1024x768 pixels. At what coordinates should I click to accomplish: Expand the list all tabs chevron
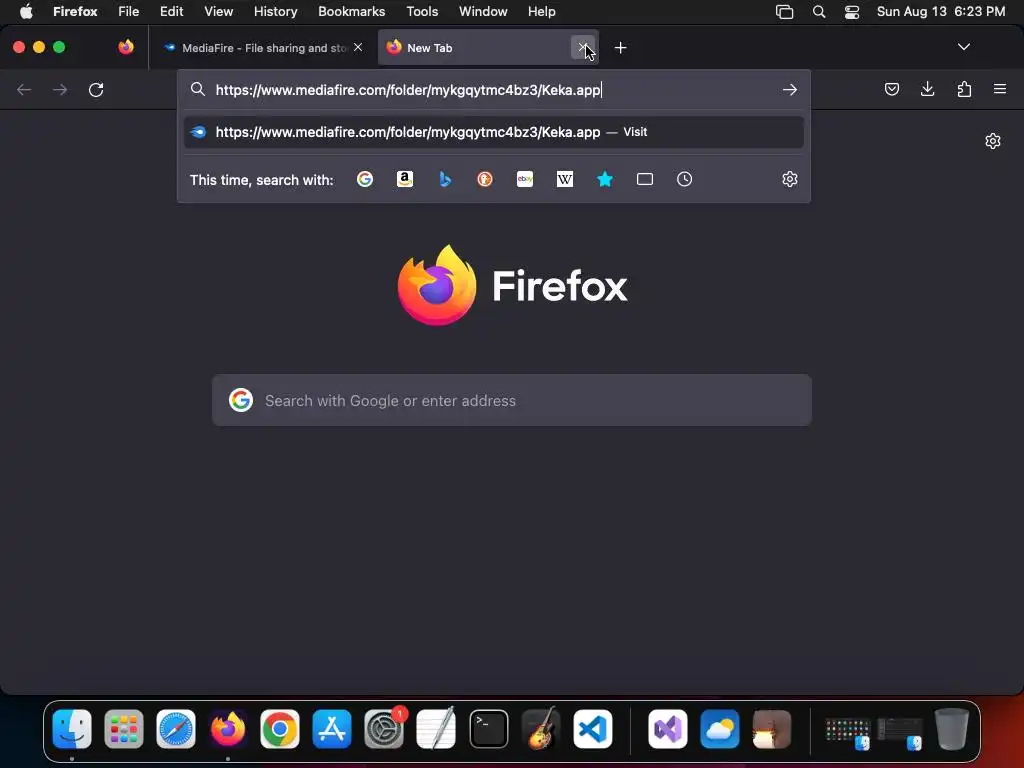point(963,47)
